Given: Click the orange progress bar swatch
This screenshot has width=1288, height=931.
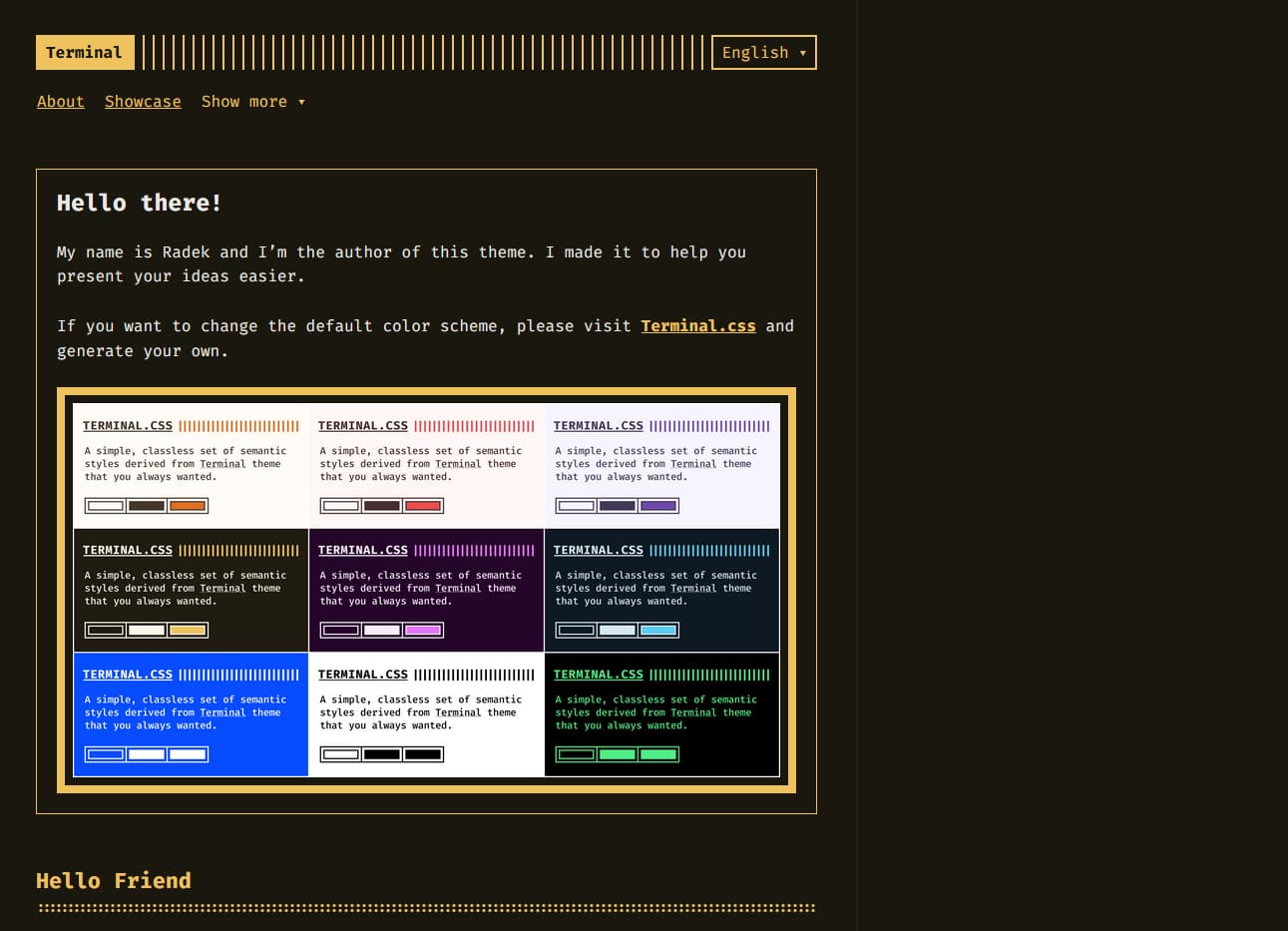Looking at the screenshot, I should tap(190, 506).
